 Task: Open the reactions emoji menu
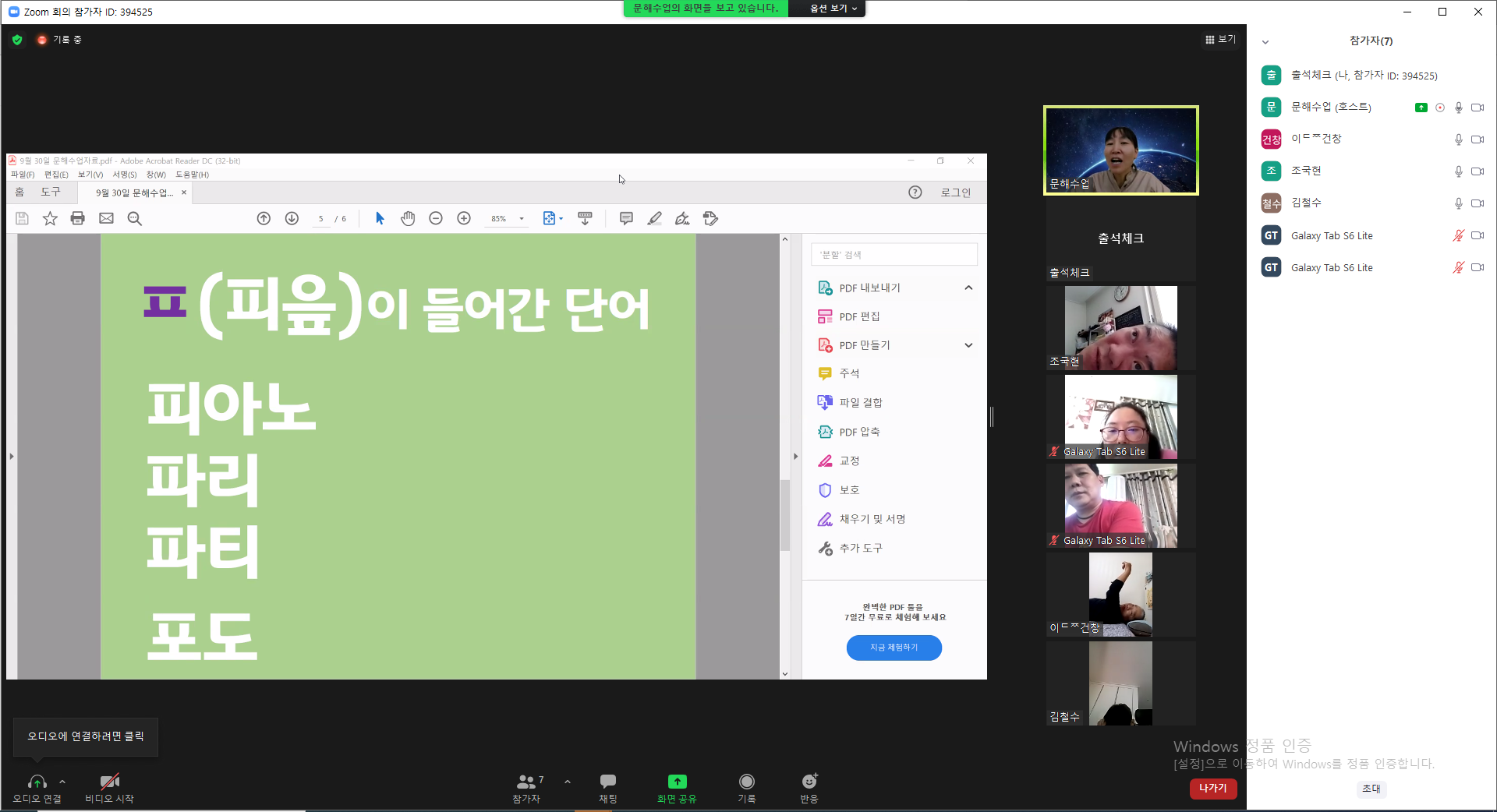[x=809, y=787]
